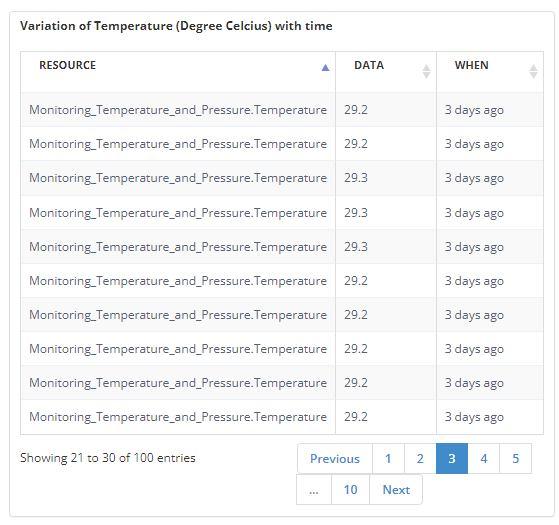Viewport: 559px width, 525px height.
Task: Jump to page 4 of entries
Action: pos(483,458)
